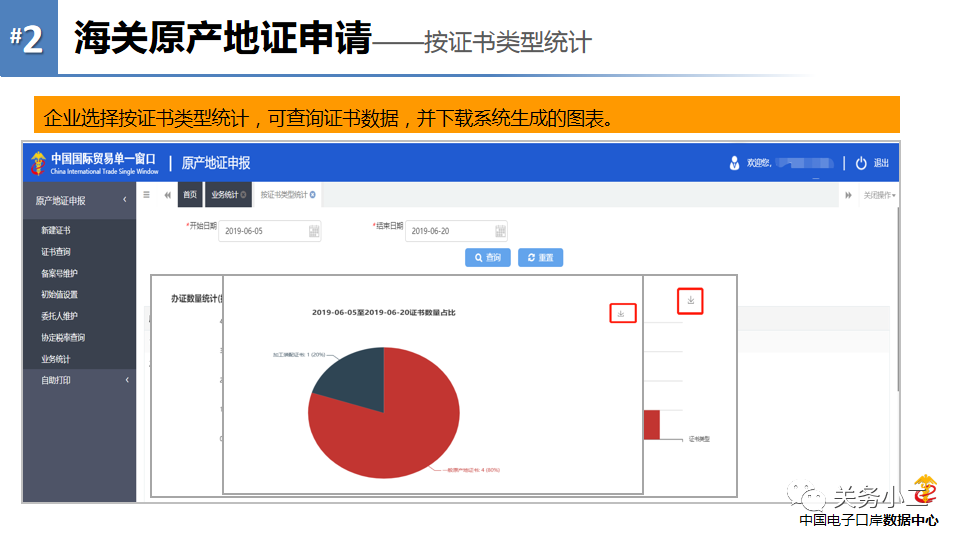Open 初始值设置 in the sidebar
Image resolution: width=960 pixels, height=540 pixels.
pos(59,294)
